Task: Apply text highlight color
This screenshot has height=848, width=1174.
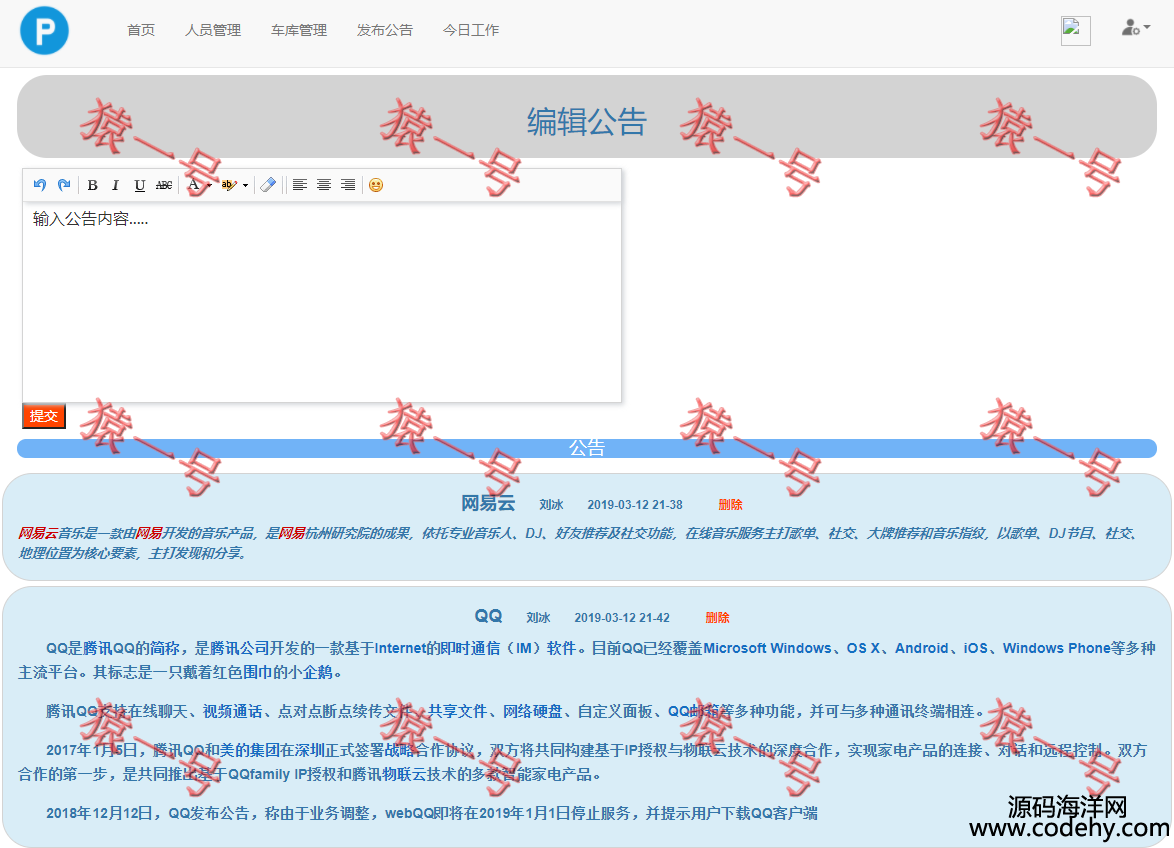Action: click(228, 185)
